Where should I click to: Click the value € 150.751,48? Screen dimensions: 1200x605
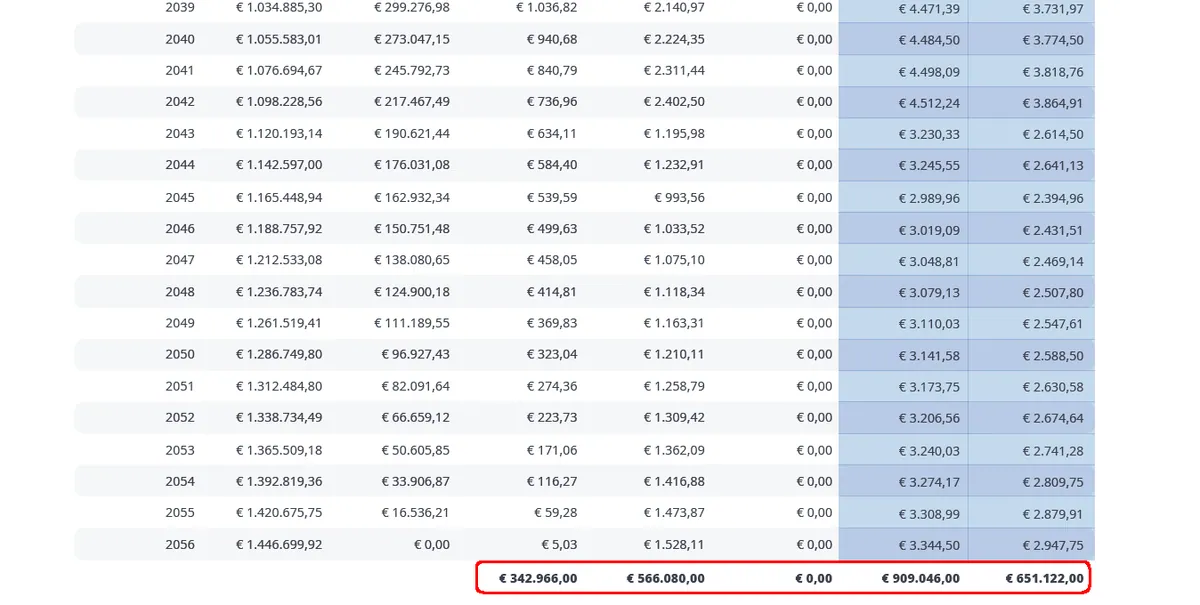412,228
